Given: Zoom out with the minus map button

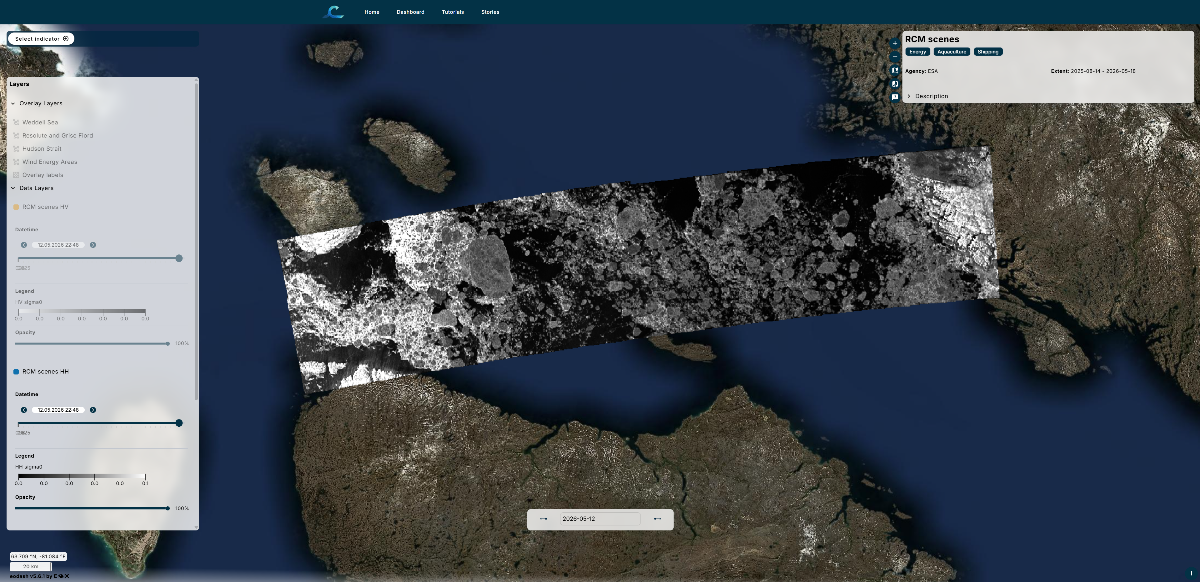Looking at the screenshot, I should click(895, 57).
